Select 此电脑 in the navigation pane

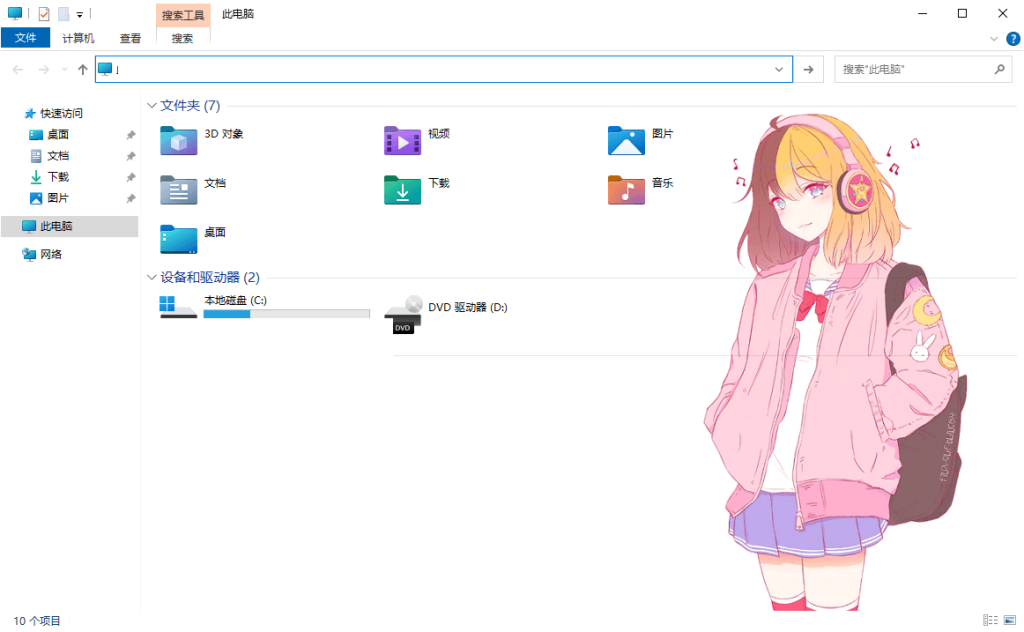coord(69,226)
